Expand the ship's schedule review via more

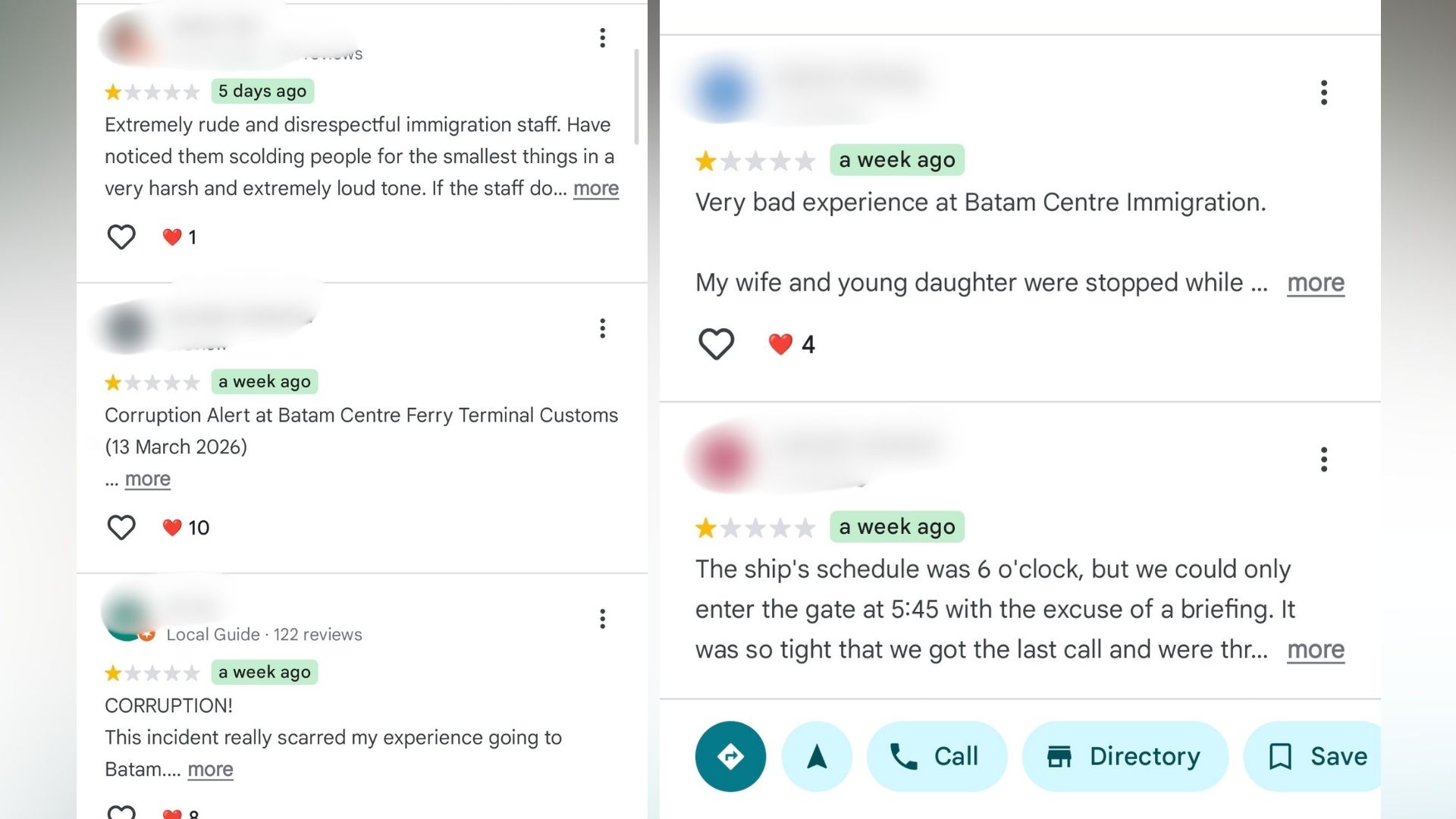[x=1315, y=650]
